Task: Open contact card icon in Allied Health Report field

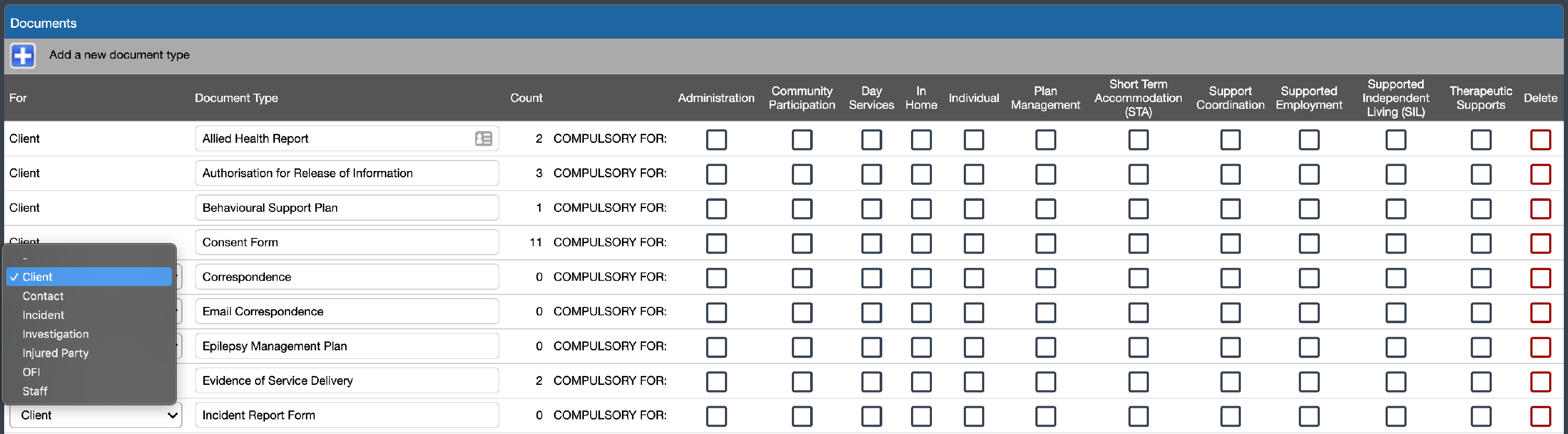Action: (x=483, y=139)
